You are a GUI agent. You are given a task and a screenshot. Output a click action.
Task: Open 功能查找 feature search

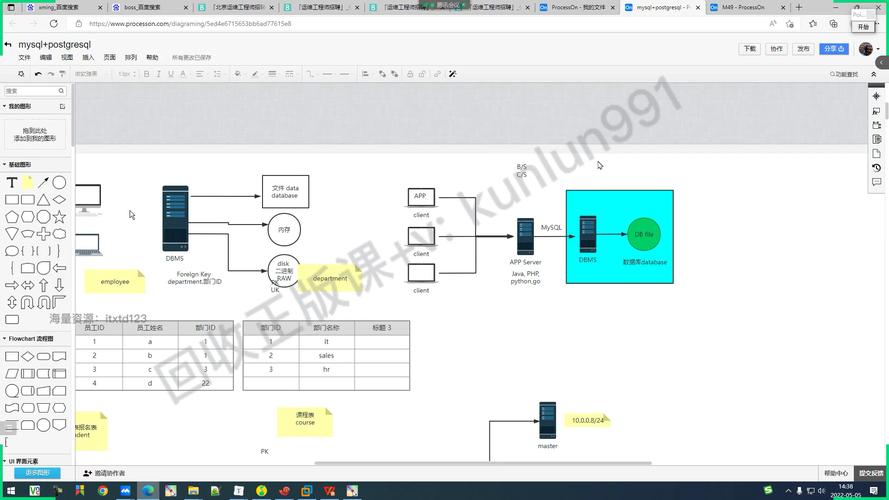click(x=844, y=74)
